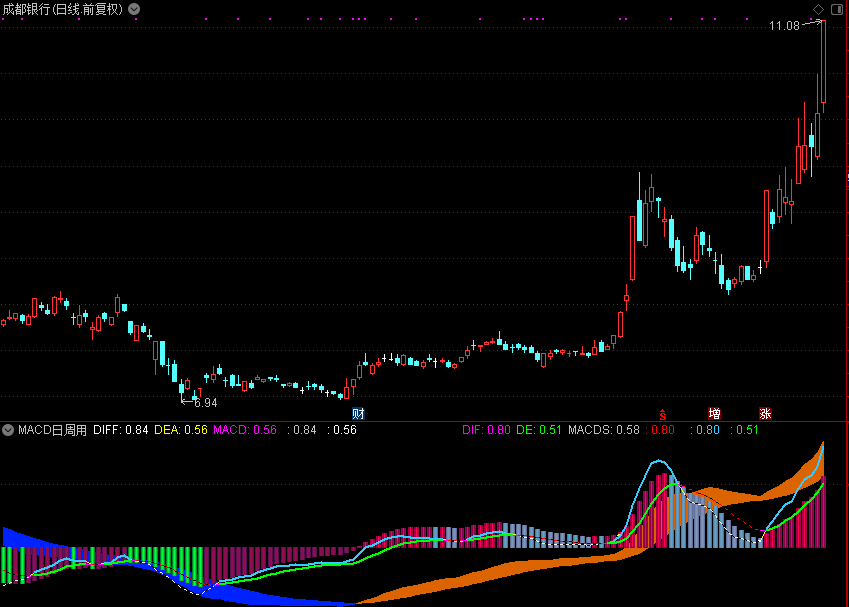Click the diamond icon at chart top-right
Screen dimensions: 849x607
tap(818, 9)
